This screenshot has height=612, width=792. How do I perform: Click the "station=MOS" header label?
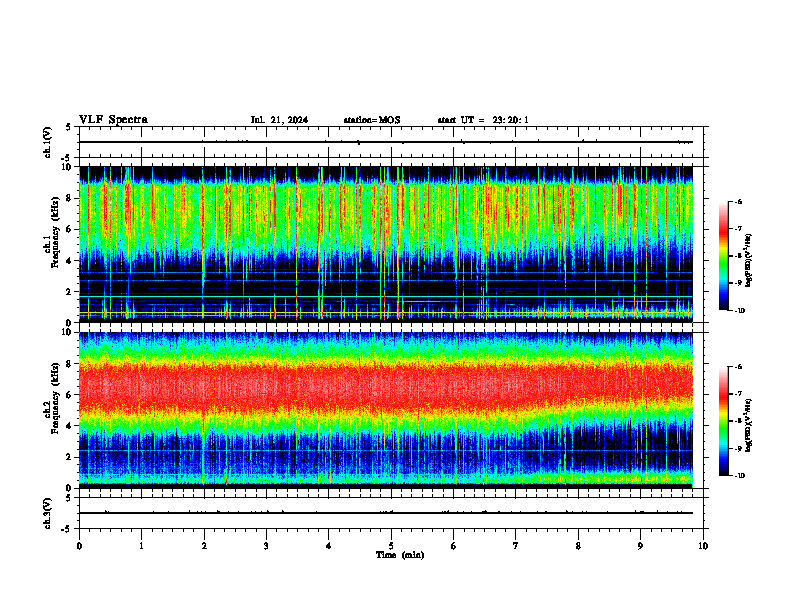pyautogui.click(x=372, y=120)
